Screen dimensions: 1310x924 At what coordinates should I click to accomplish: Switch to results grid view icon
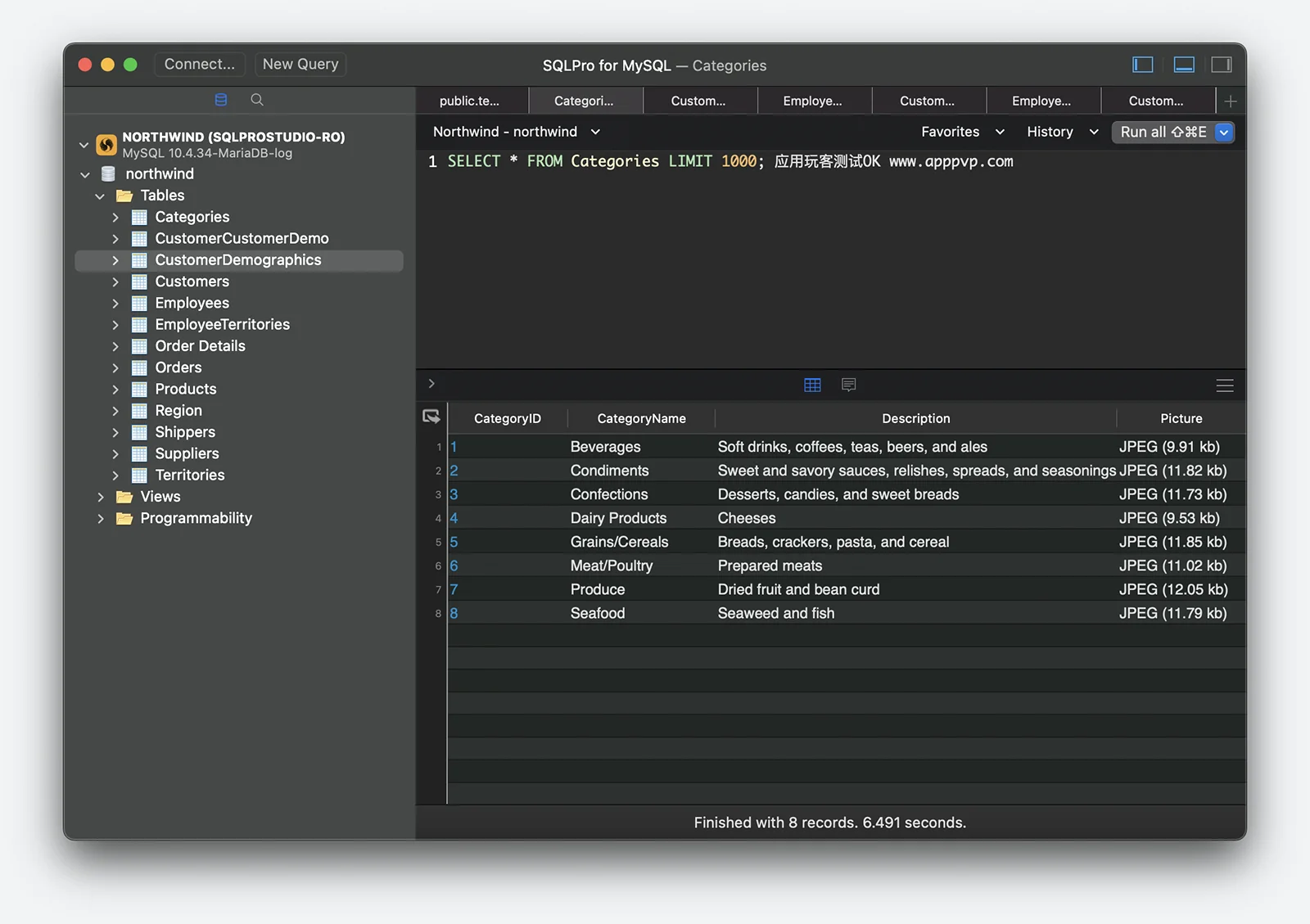coord(812,385)
